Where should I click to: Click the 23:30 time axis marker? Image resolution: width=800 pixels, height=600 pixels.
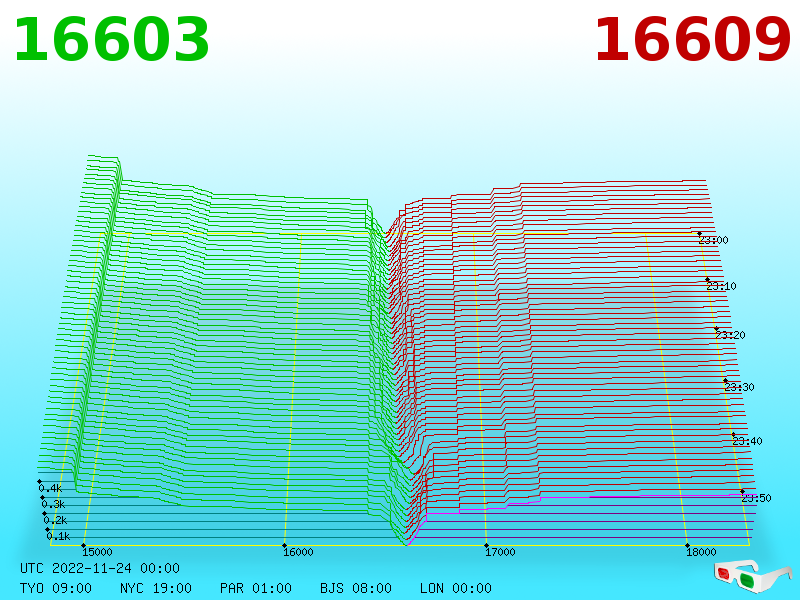[x=739, y=387]
